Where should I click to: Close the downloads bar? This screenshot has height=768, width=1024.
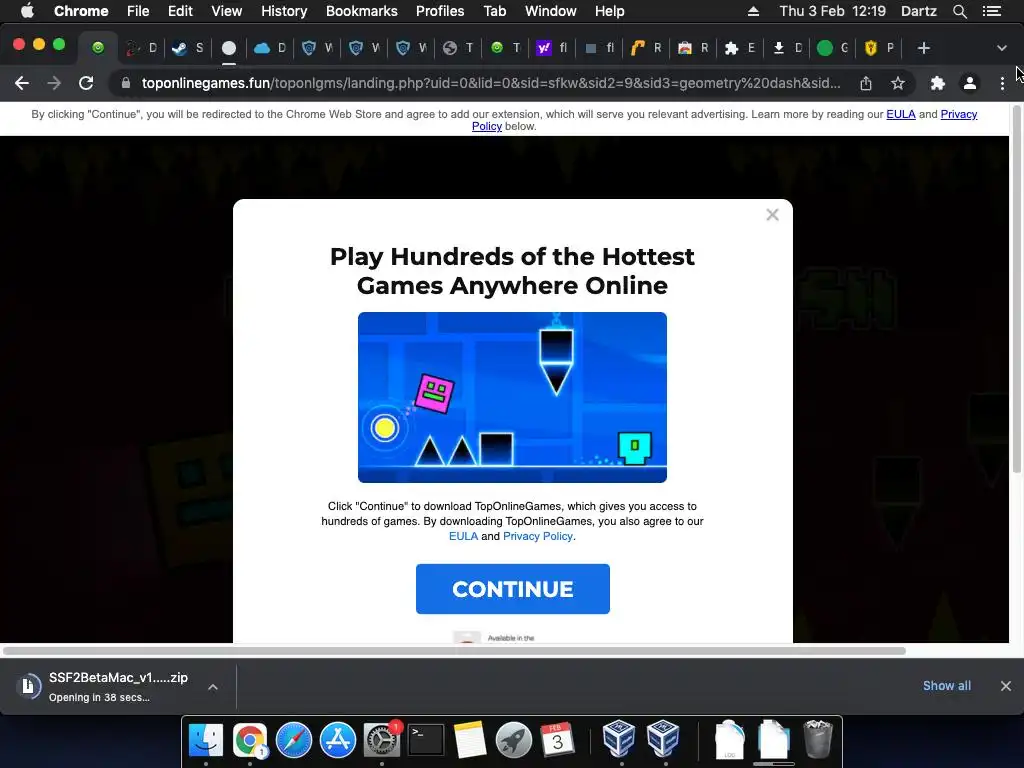pyautogui.click(x=1006, y=686)
